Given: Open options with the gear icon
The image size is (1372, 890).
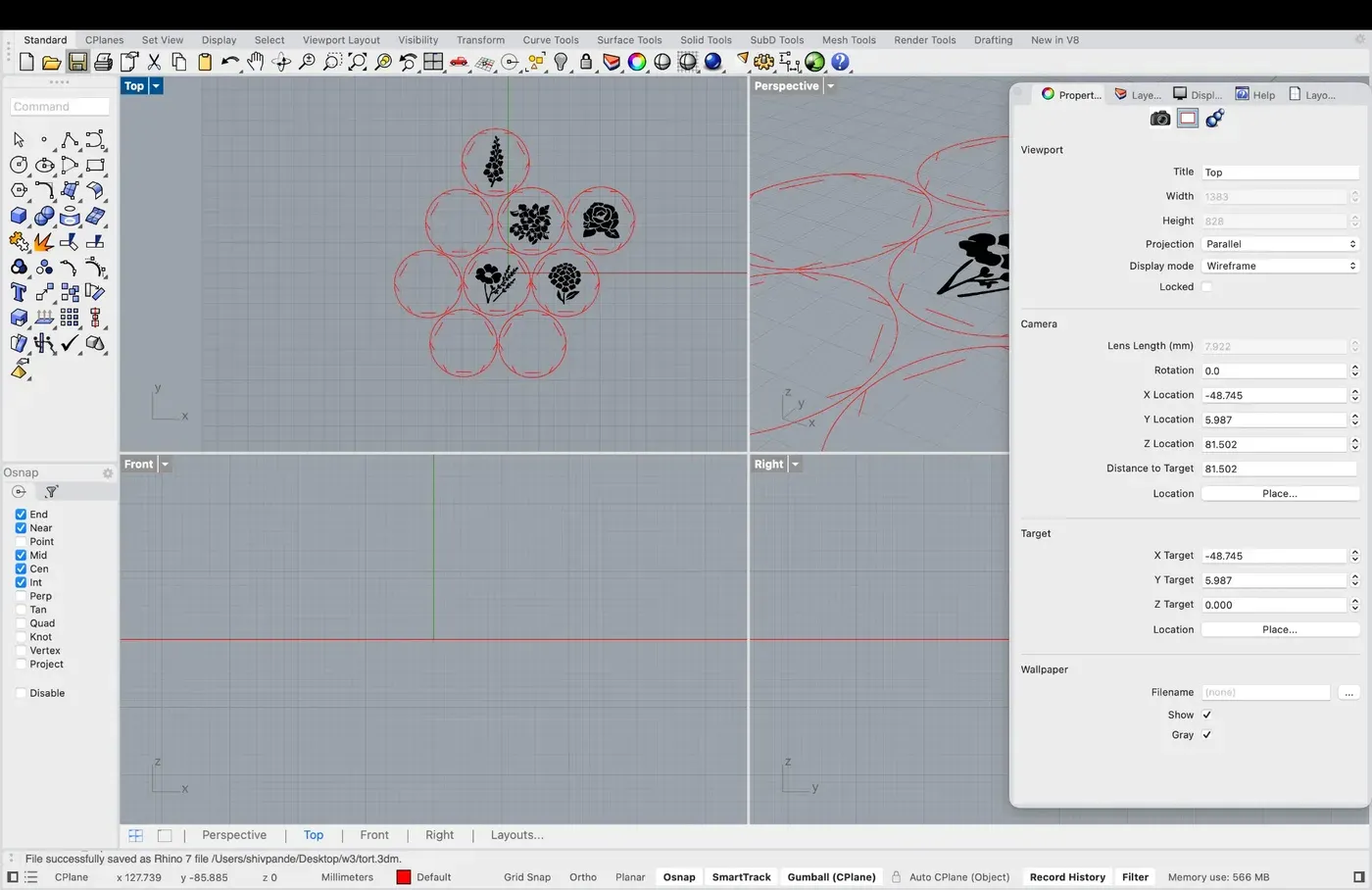Looking at the screenshot, I should coord(764,62).
